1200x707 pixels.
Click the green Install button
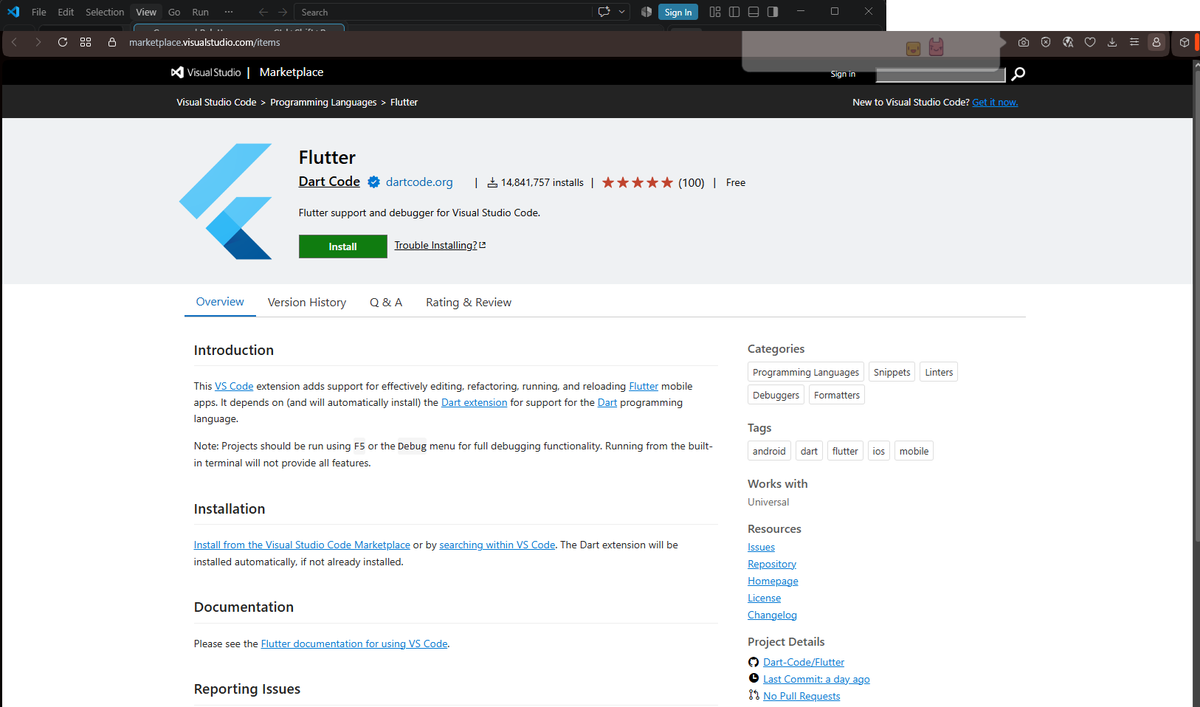[343, 246]
